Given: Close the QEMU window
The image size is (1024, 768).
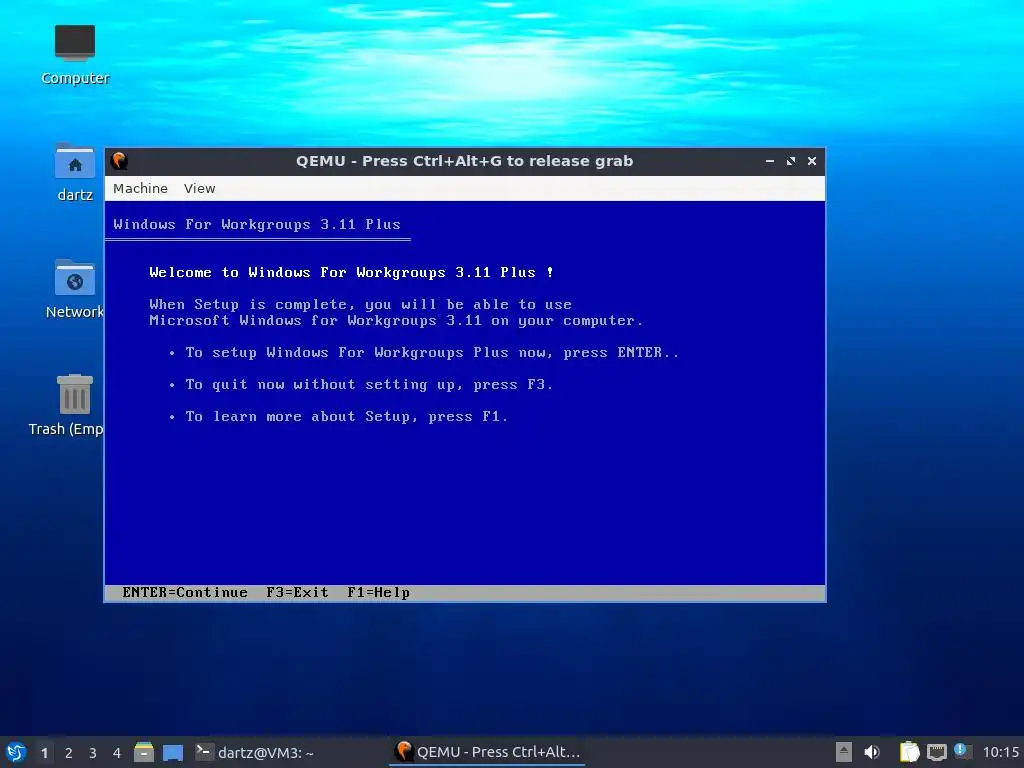Looking at the screenshot, I should [812, 161].
